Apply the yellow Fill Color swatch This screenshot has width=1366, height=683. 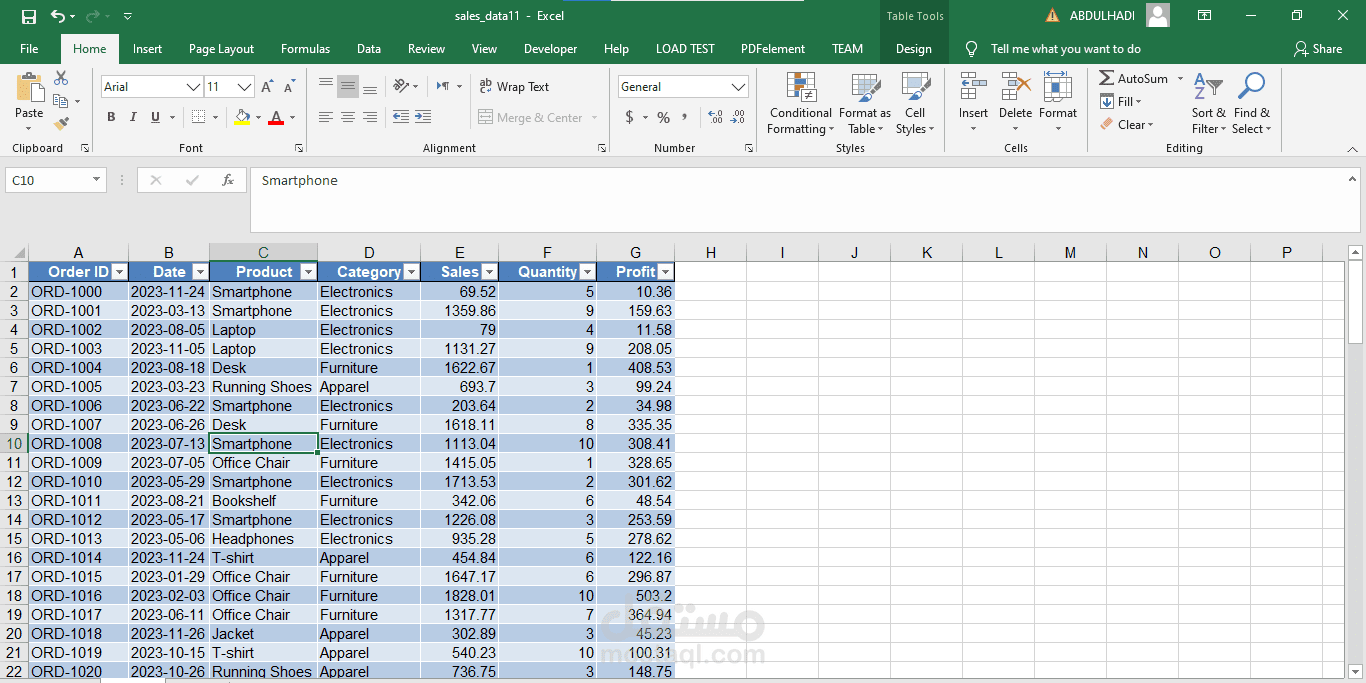pos(242,117)
